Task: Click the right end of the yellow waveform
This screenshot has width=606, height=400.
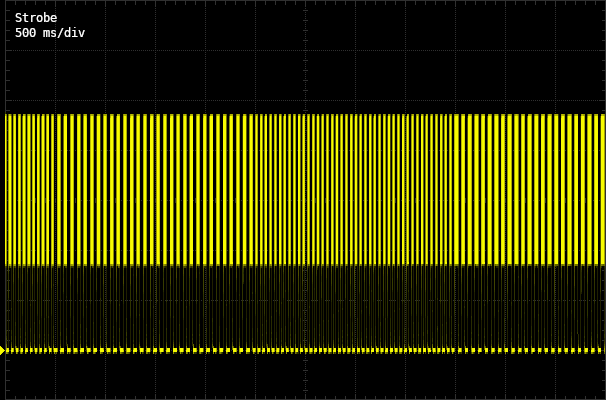Action: click(x=600, y=190)
